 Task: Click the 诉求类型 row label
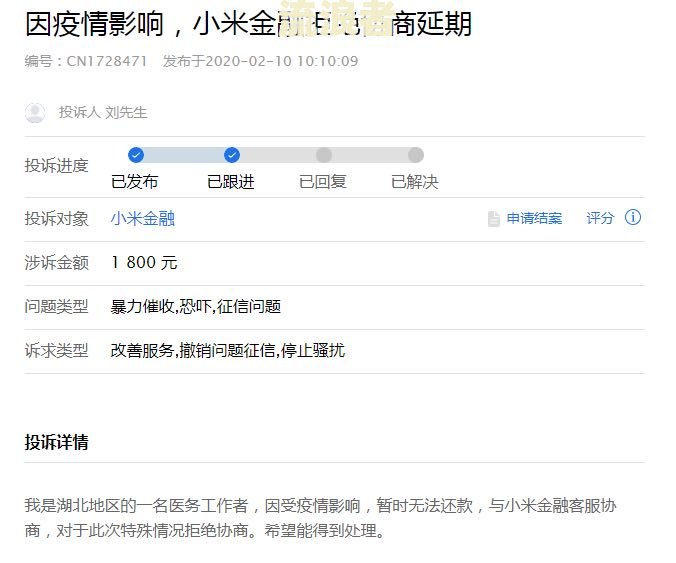tap(56, 350)
